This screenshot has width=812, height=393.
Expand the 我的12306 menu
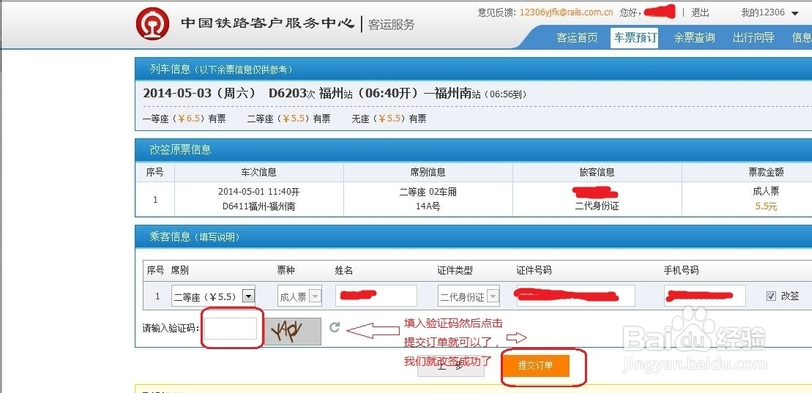pyautogui.click(x=770, y=12)
